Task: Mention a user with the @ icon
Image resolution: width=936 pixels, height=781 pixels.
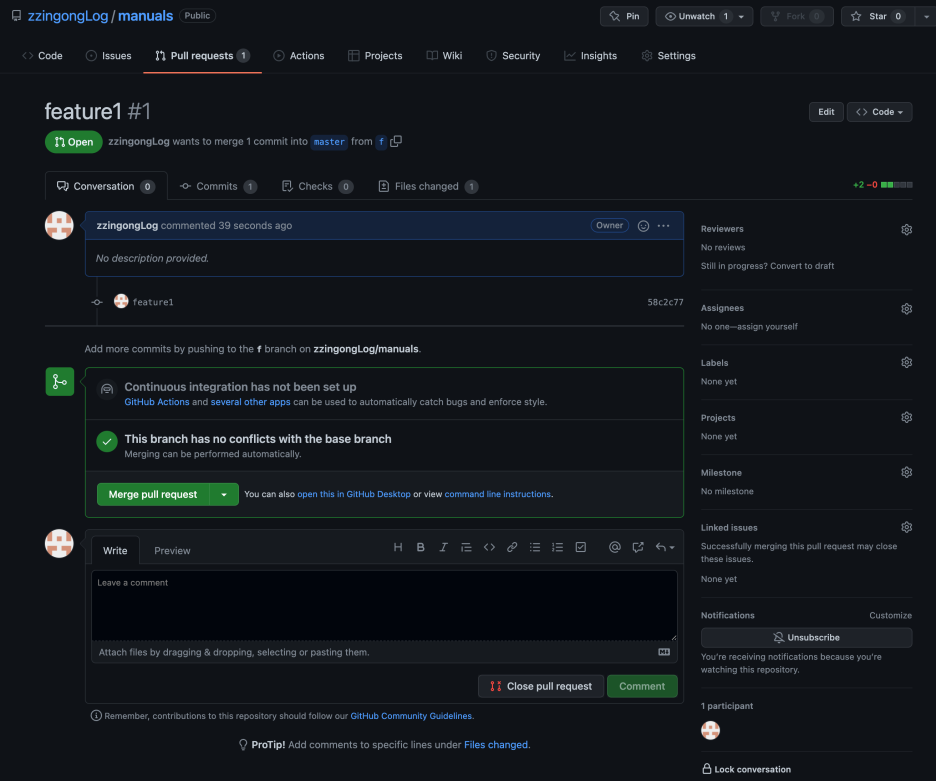Action: pos(615,547)
